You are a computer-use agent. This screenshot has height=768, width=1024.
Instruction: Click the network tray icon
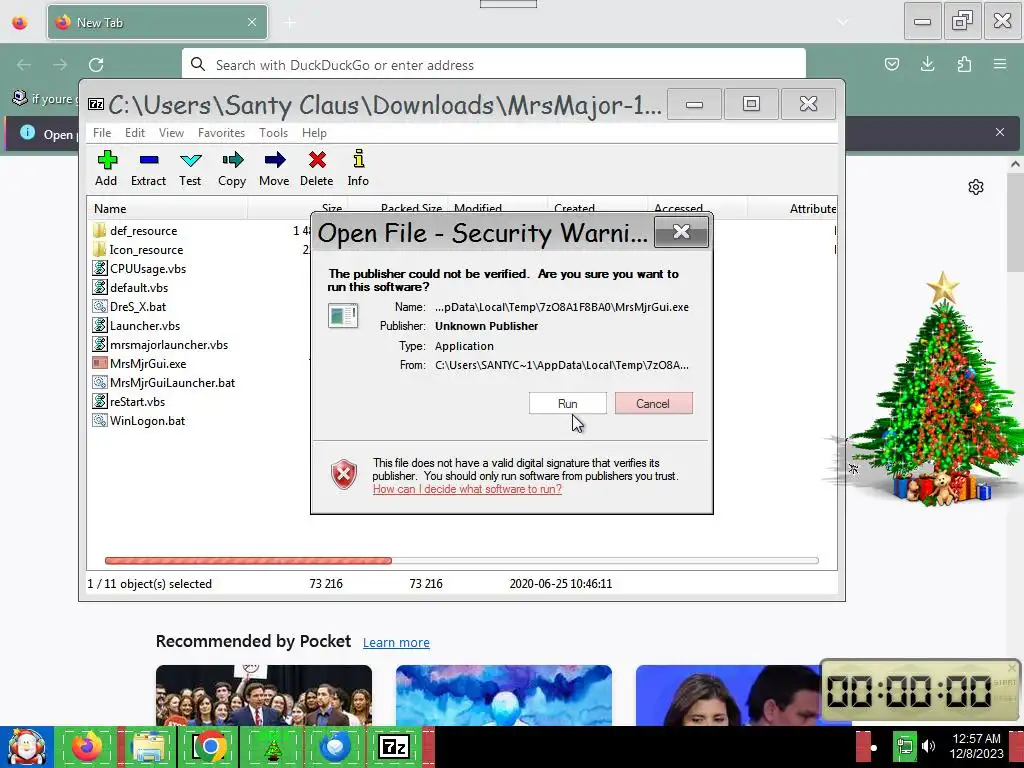905,746
